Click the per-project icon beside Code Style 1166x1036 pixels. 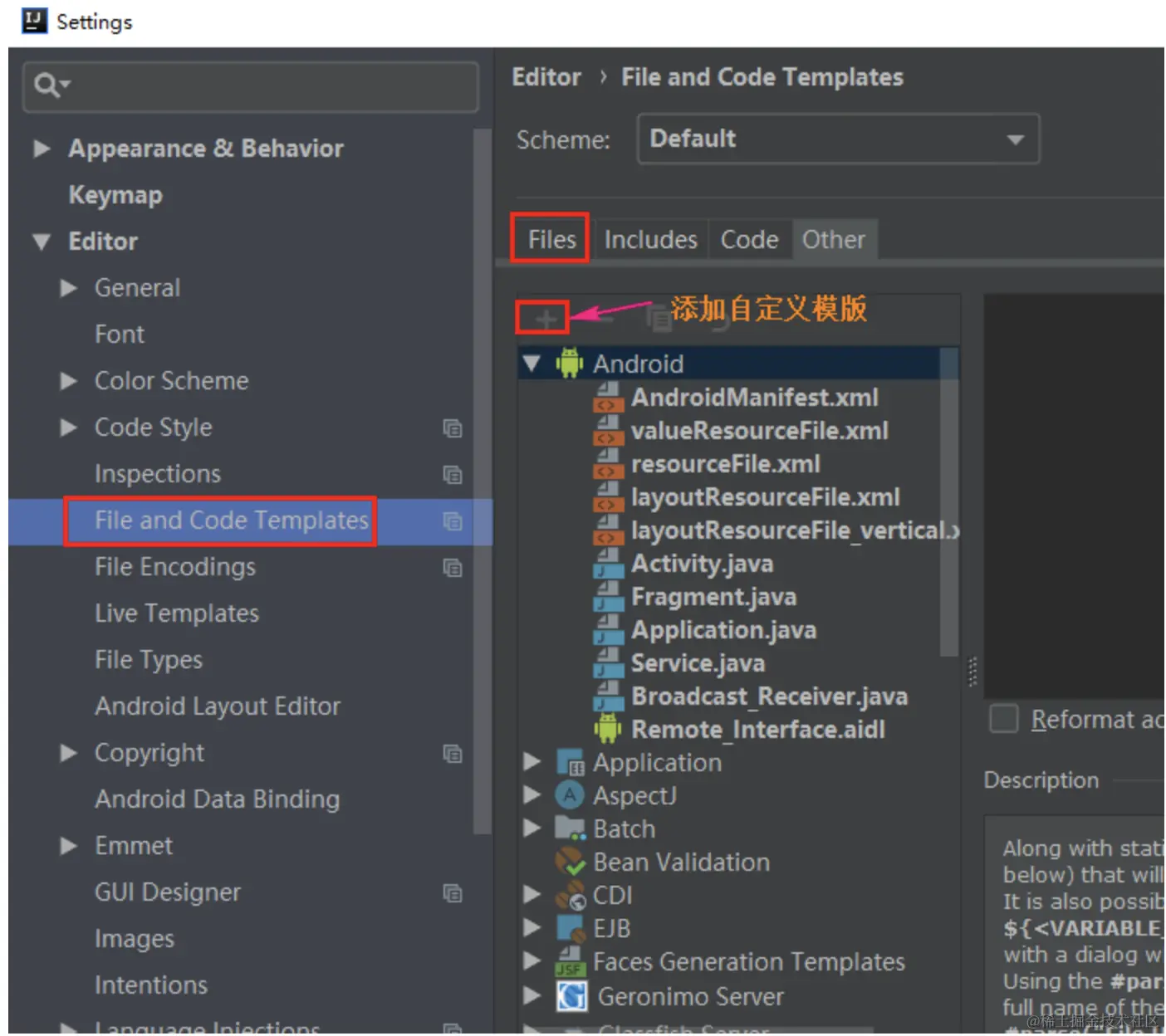(x=453, y=428)
